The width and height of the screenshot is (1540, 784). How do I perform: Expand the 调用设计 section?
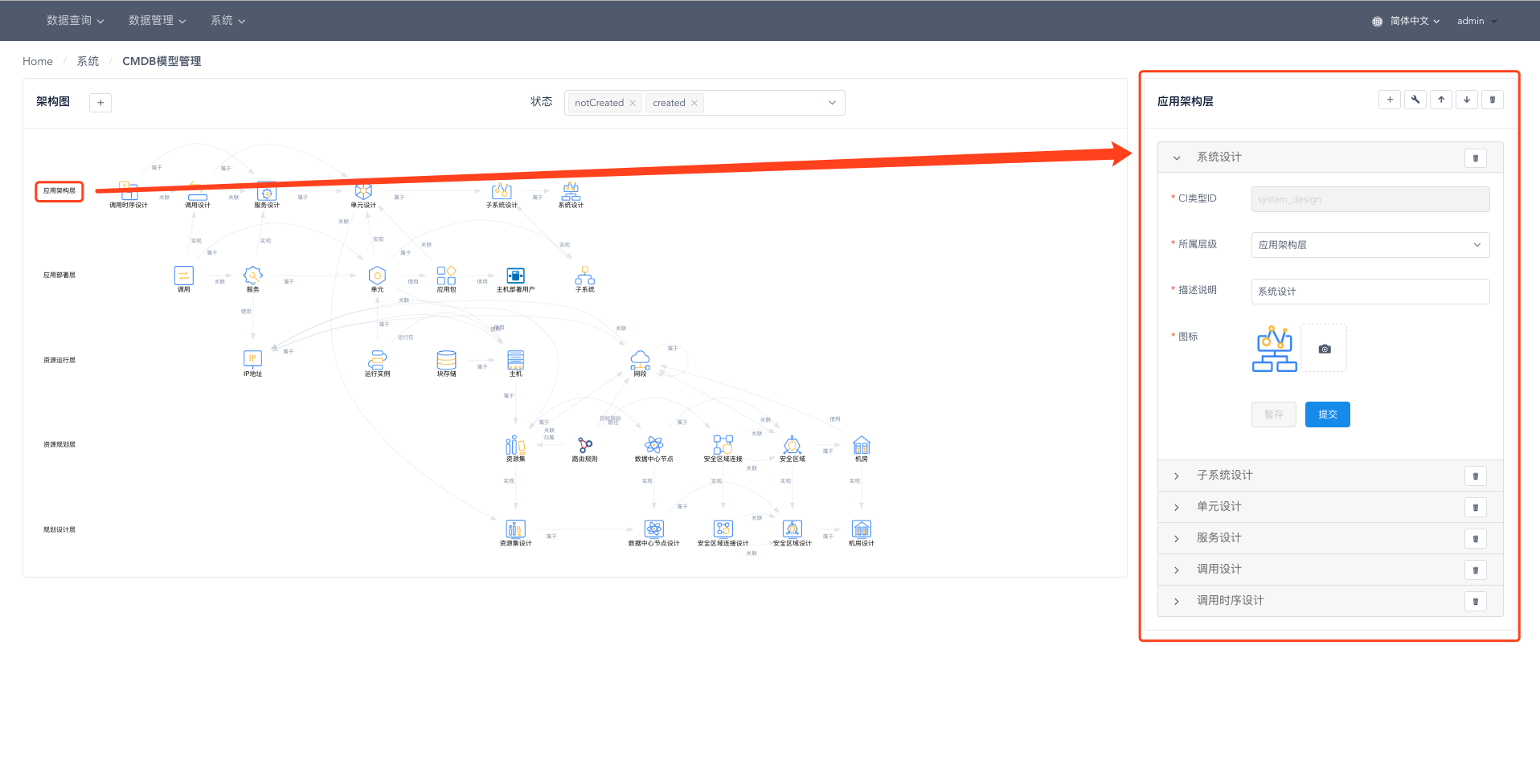(1177, 570)
